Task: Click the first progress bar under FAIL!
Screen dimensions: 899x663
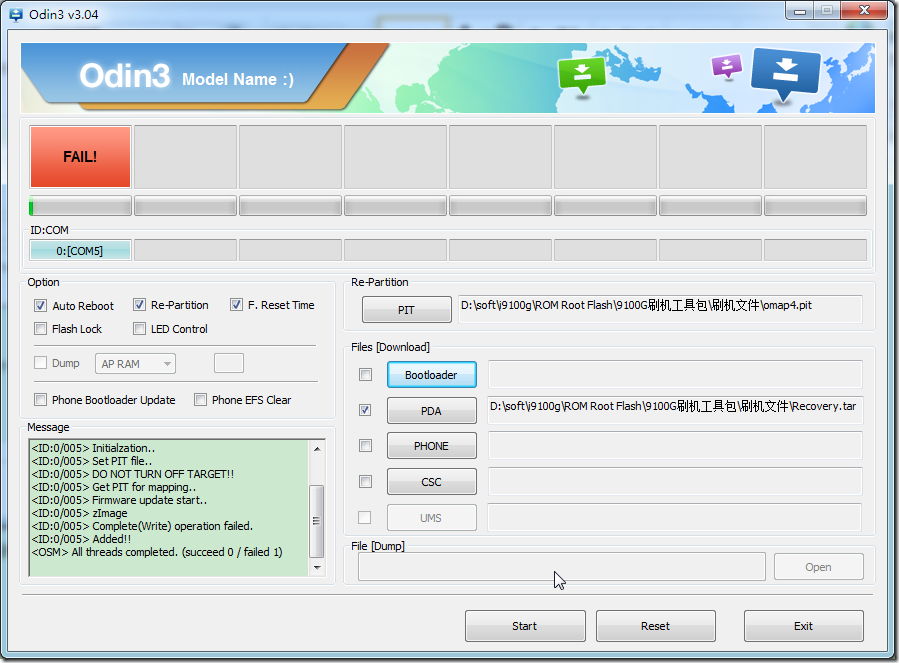Action: click(x=80, y=206)
